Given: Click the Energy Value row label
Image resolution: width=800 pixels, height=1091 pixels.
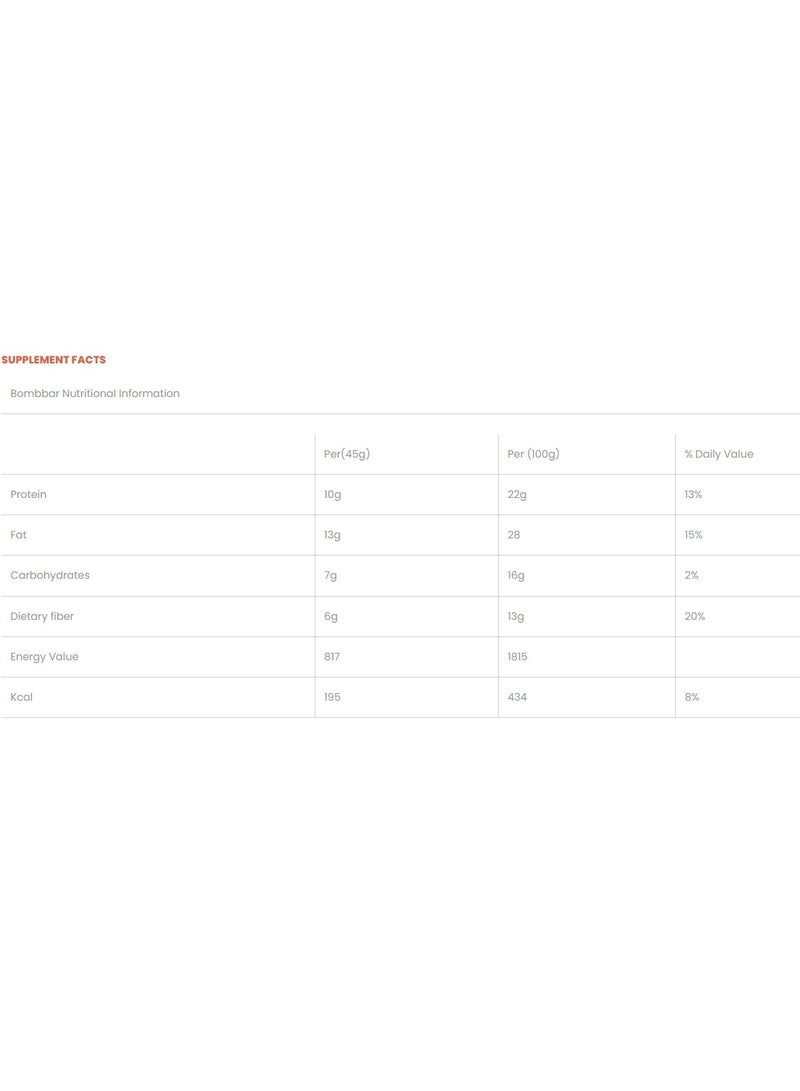Looking at the screenshot, I should [44, 657].
